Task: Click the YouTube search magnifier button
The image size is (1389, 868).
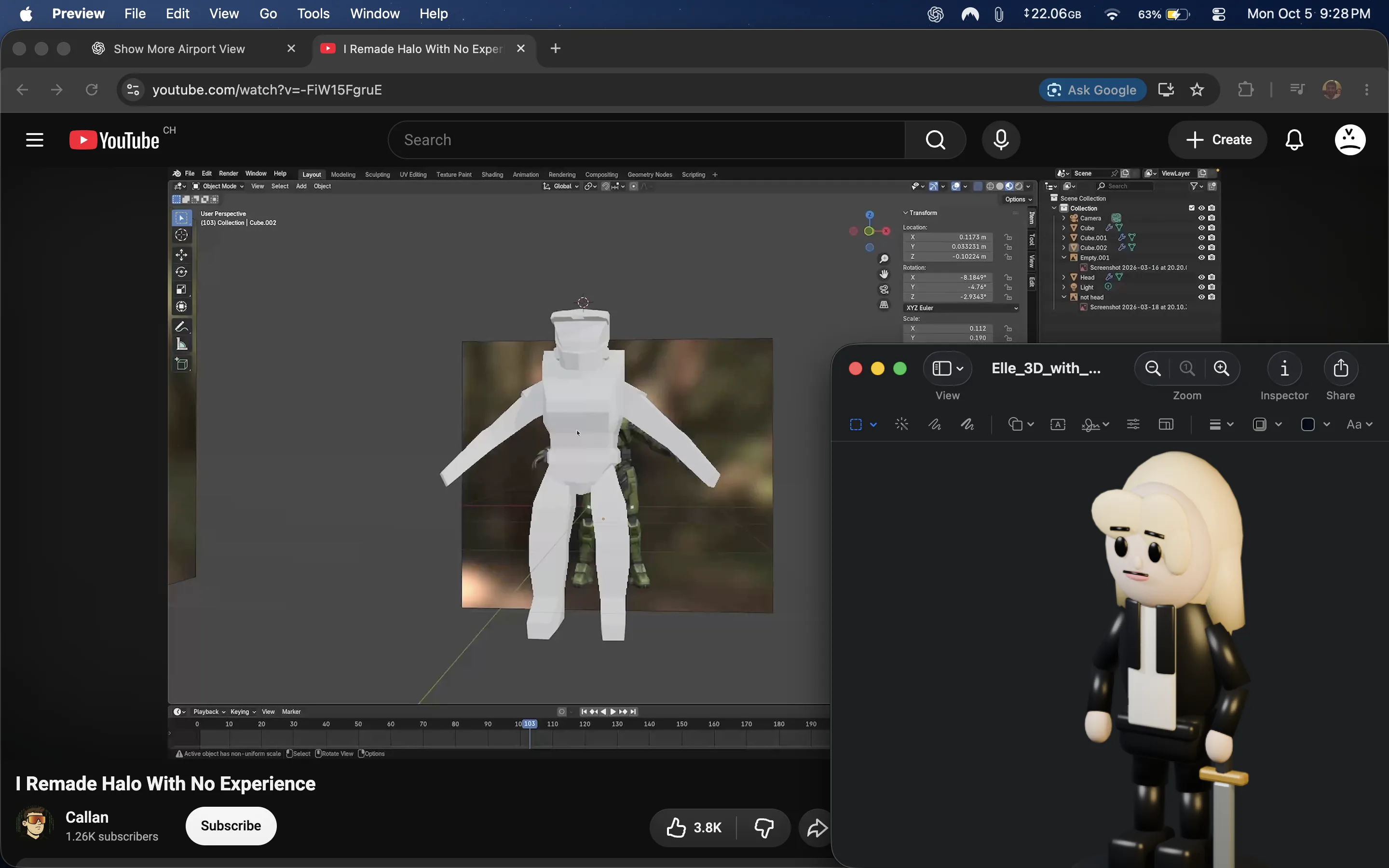Action: tap(936, 139)
